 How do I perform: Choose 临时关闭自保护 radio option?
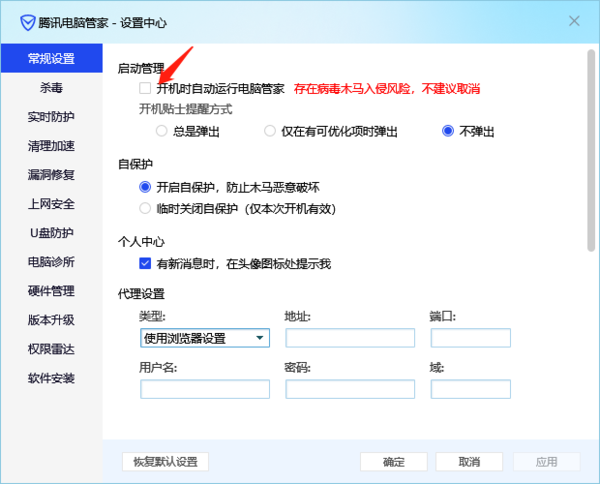point(145,209)
